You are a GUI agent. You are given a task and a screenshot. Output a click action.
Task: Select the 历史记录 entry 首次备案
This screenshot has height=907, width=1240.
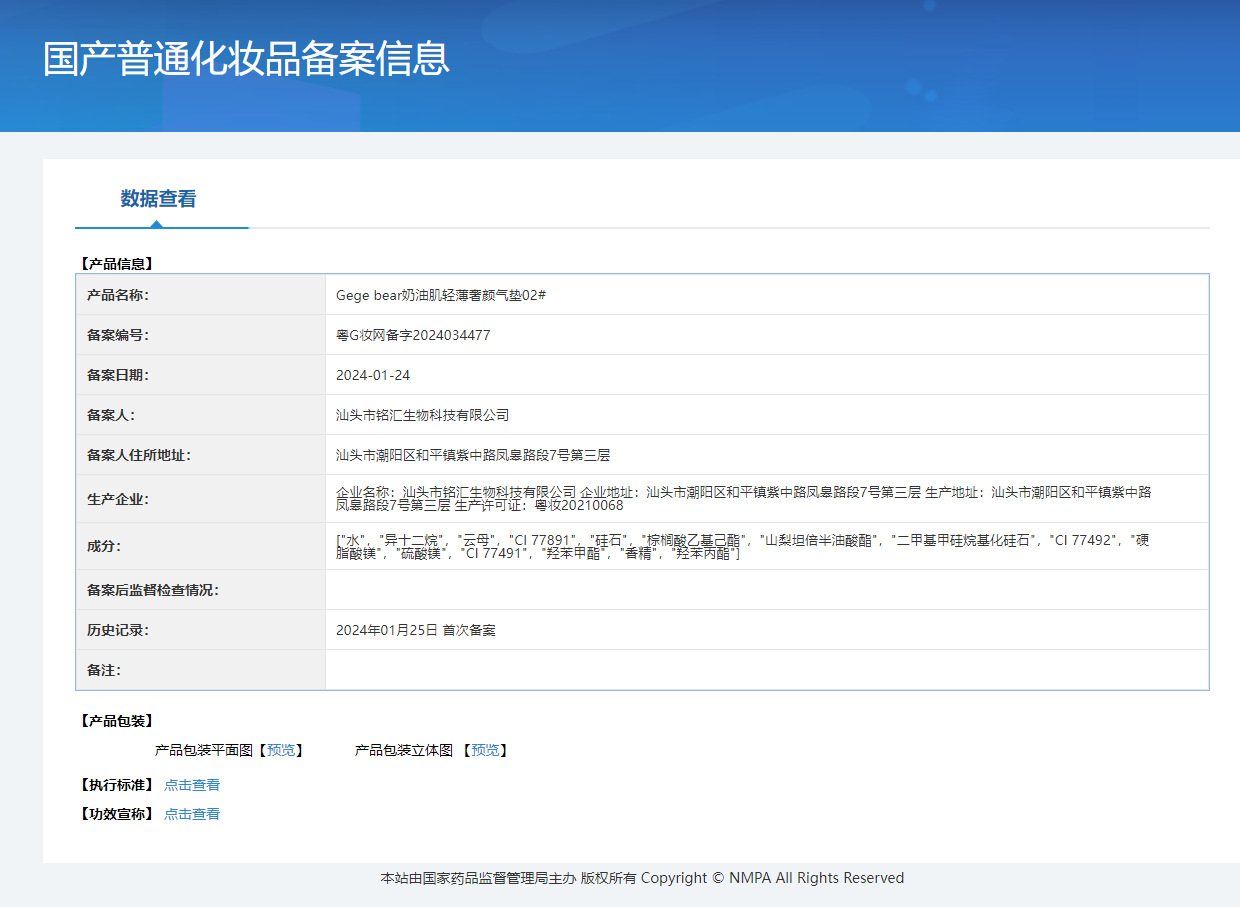[x=418, y=629]
